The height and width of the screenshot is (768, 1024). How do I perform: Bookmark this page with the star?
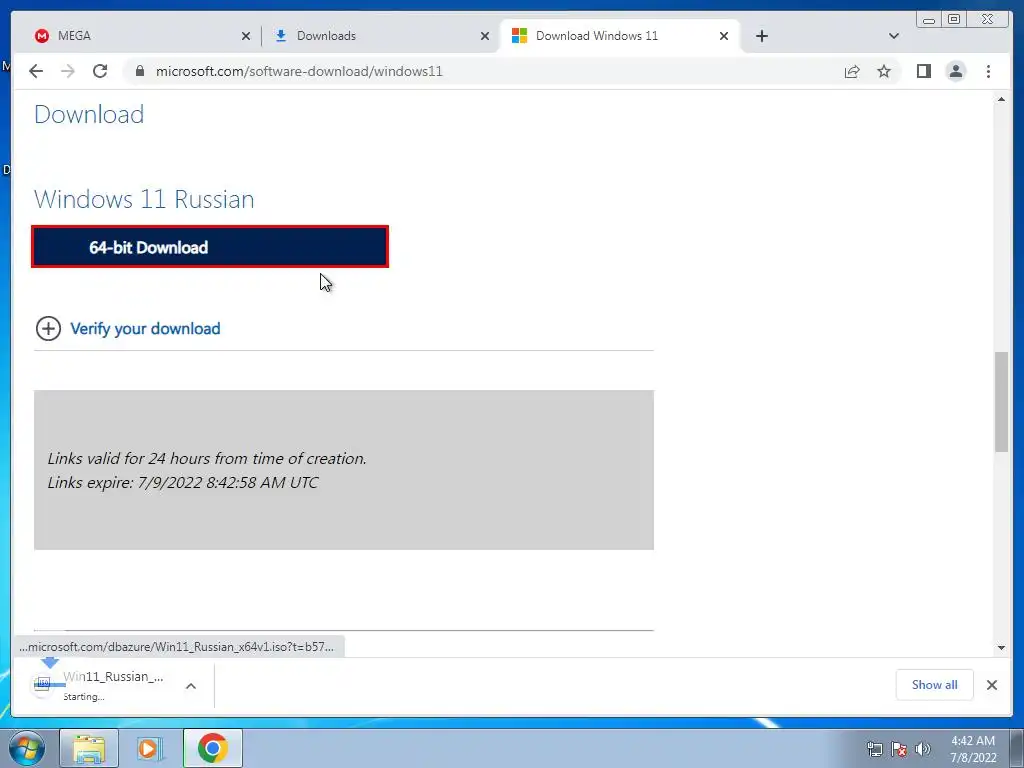884,71
